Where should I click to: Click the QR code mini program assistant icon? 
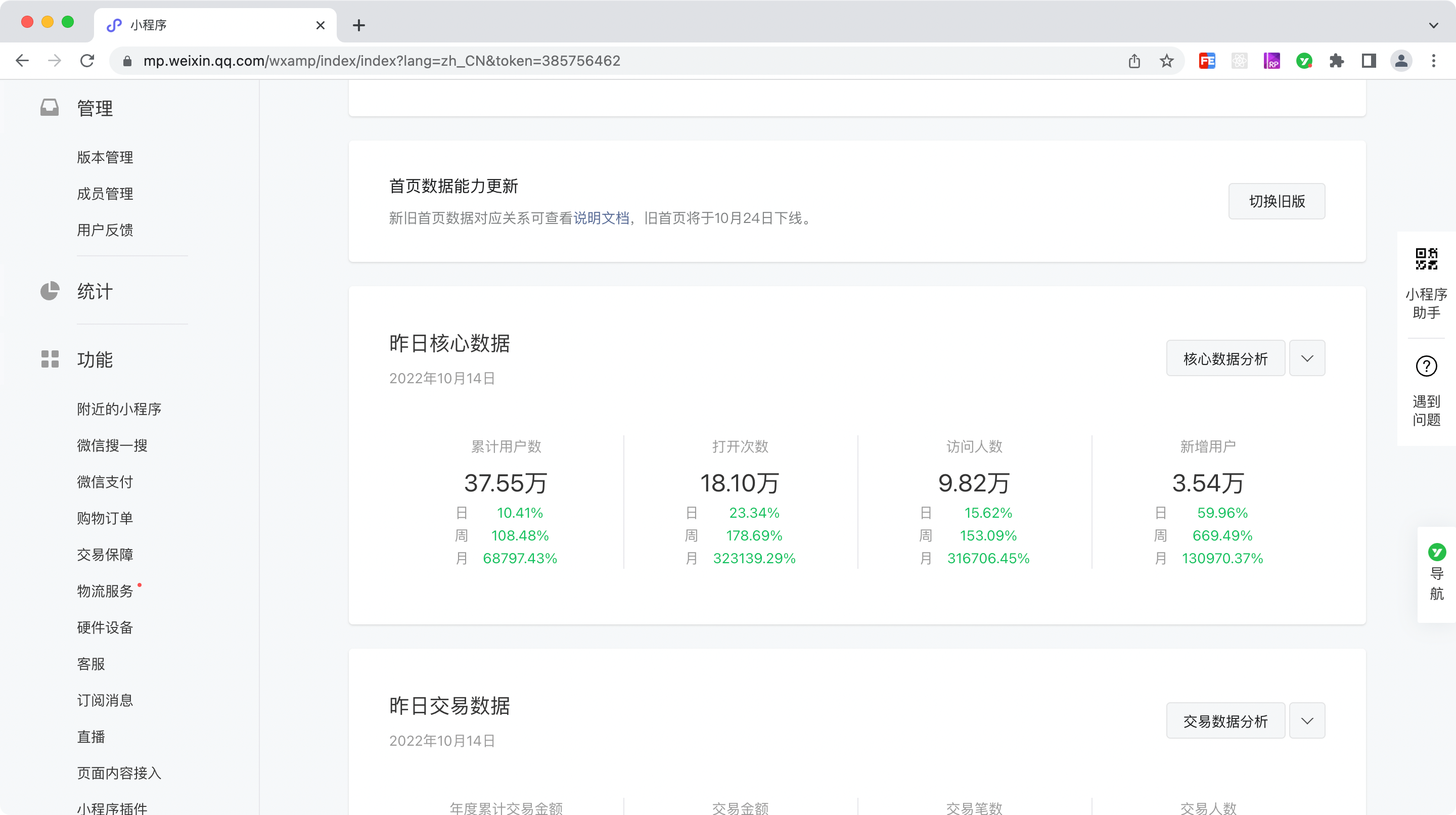(1426, 259)
